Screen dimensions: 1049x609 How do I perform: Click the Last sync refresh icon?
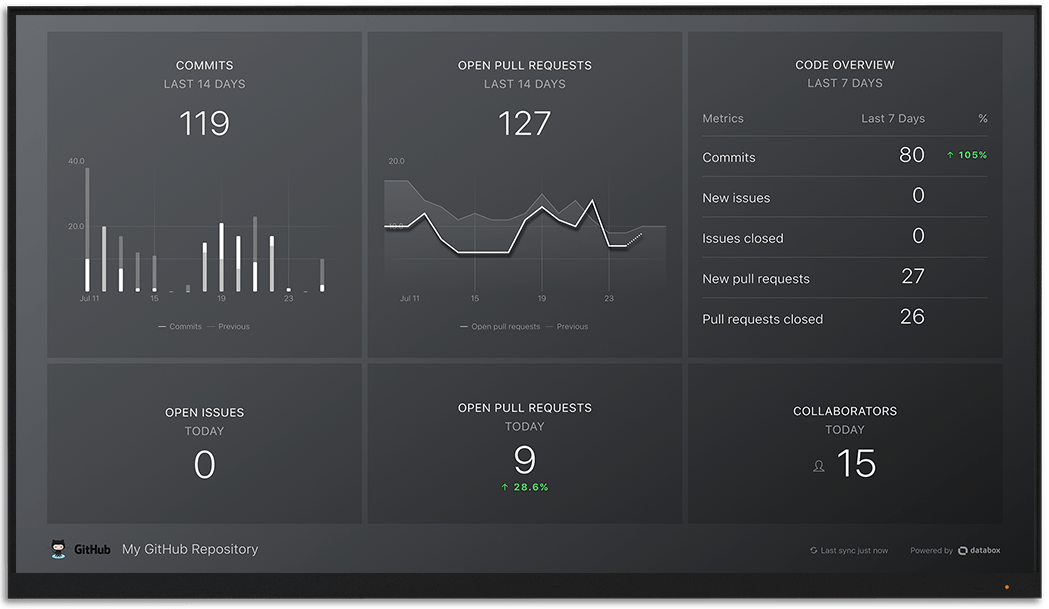pyautogui.click(x=813, y=551)
